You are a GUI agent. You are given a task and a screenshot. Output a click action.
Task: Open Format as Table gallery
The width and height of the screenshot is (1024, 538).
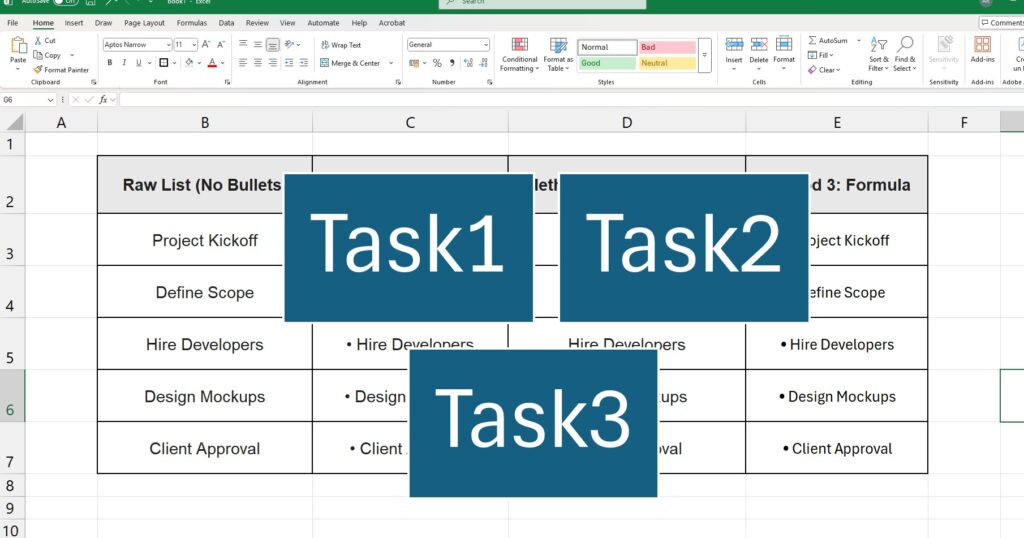[558, 55]
